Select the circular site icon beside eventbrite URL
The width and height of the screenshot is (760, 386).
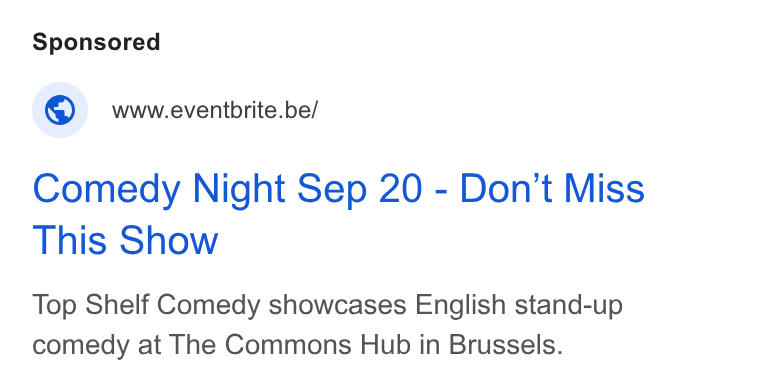click(60, 110)
